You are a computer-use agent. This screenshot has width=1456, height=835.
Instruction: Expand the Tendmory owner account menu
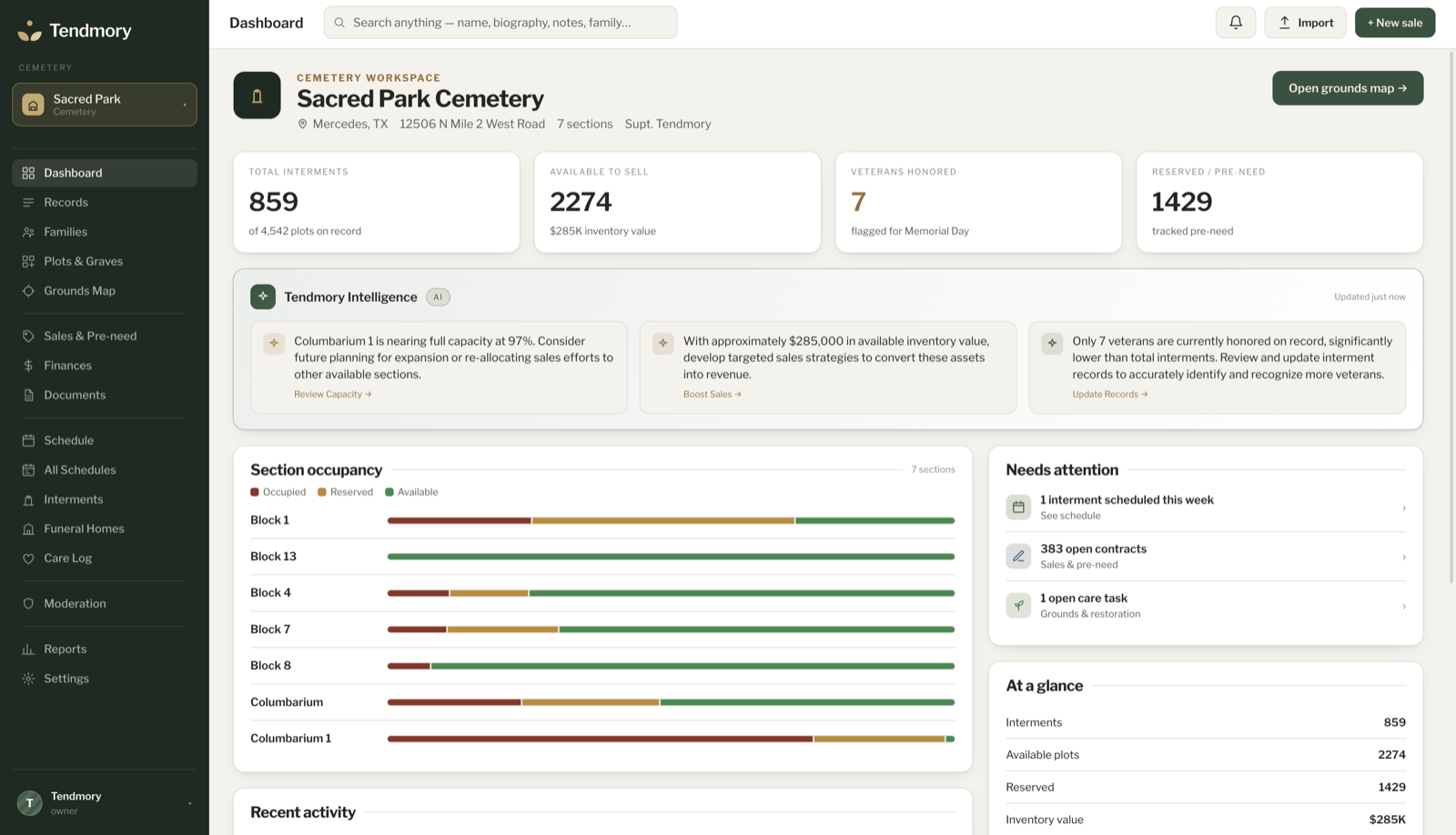[x=105, y=803]
